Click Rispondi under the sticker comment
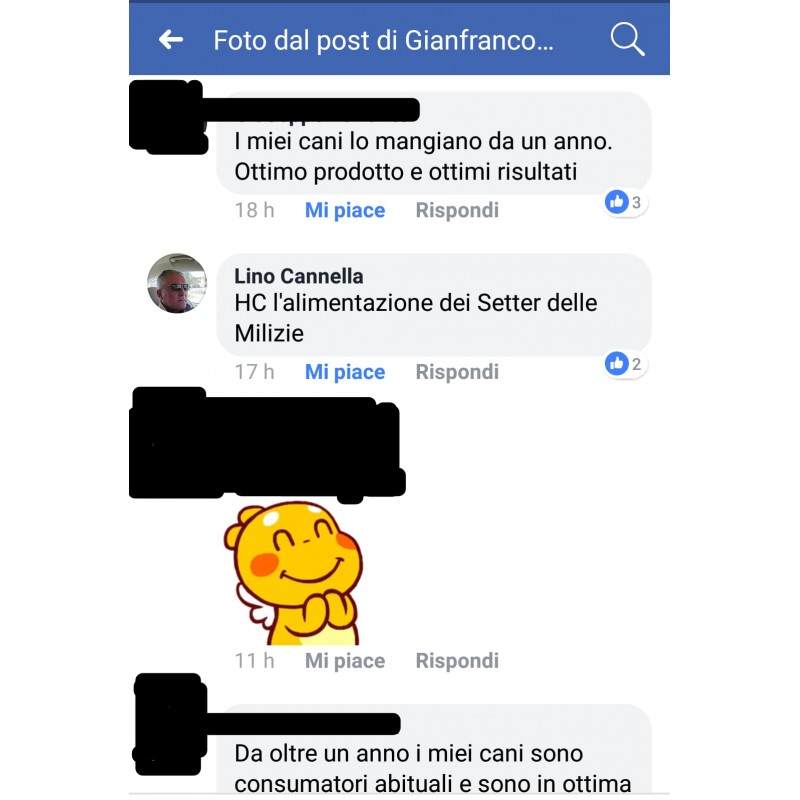800x800 pixels. pos(457,661)
